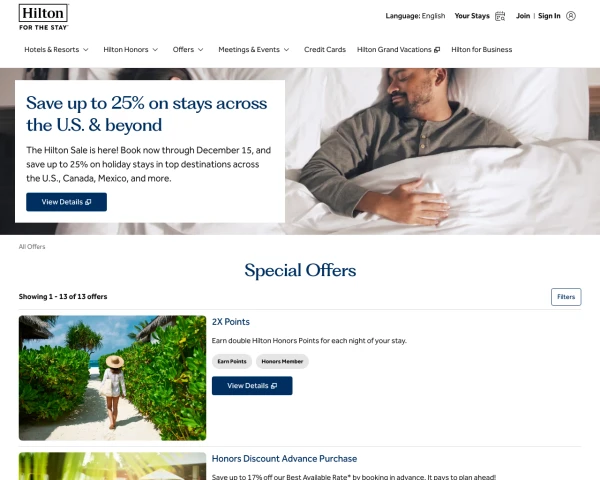The height and width of the screenshot is (480, 600).
Task: Open the Credit Cards menu item
Action: pos(324,50)
